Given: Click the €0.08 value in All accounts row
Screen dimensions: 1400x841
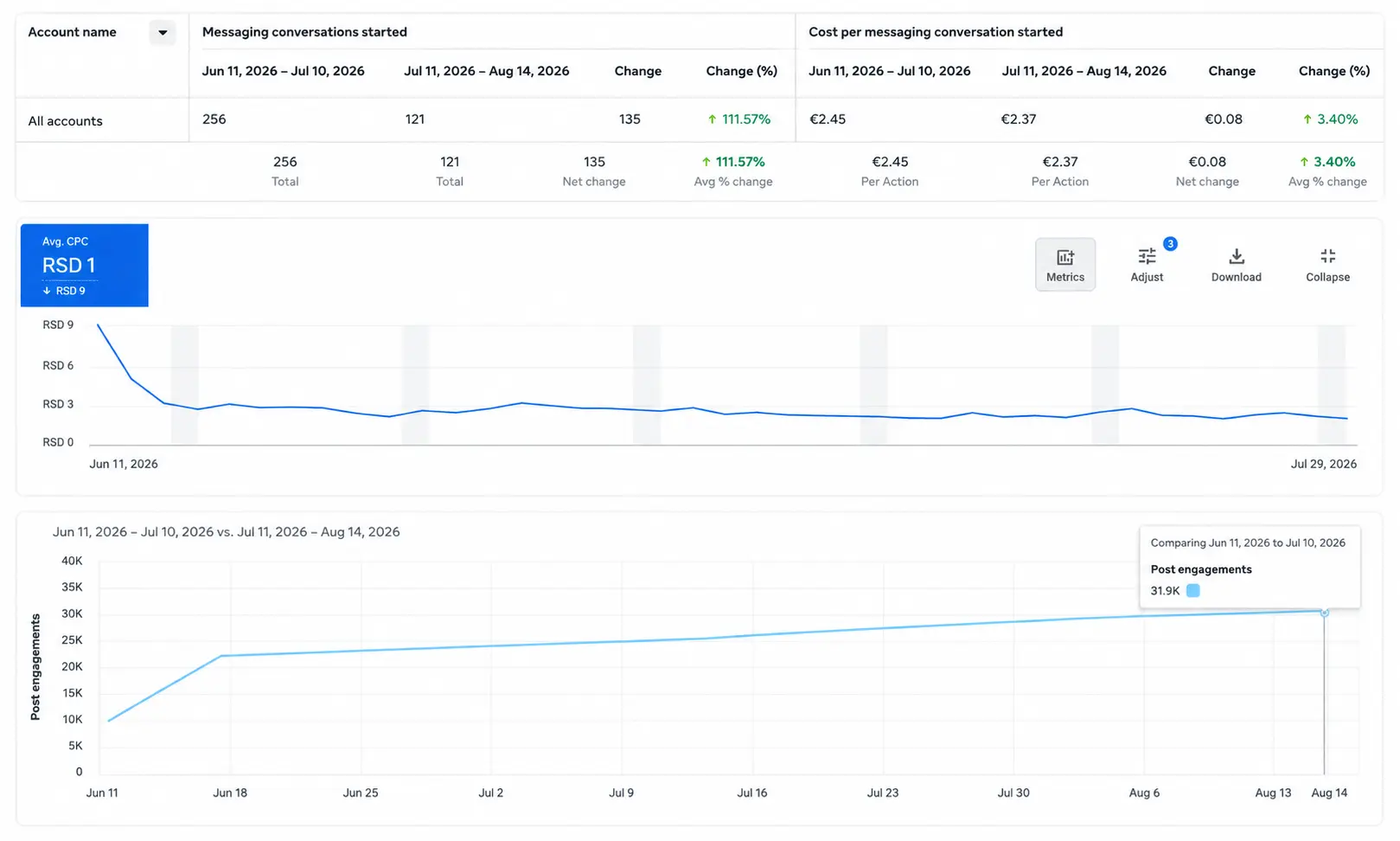Looking at the screenshot, I should click(1224, 119).
